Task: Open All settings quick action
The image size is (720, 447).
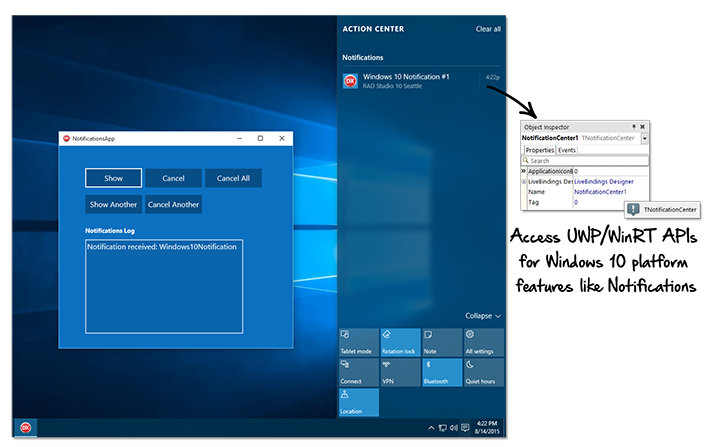Action: click(484, 342)
